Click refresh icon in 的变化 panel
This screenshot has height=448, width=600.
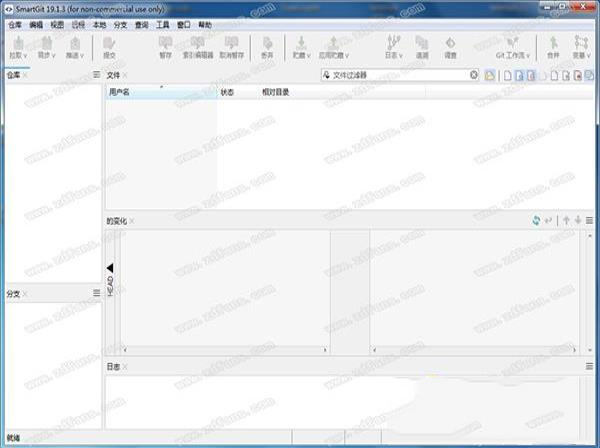point(536,220)
